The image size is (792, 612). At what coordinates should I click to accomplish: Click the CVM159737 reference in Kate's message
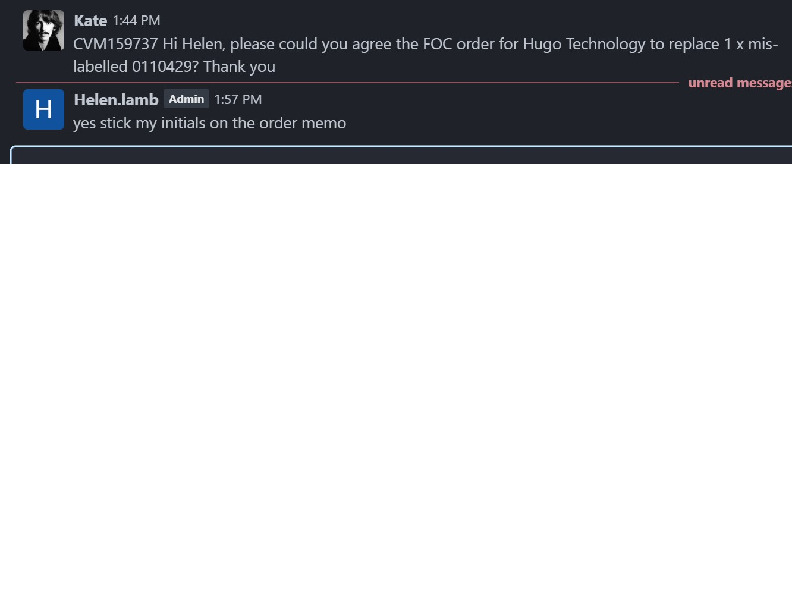point(114,43)
